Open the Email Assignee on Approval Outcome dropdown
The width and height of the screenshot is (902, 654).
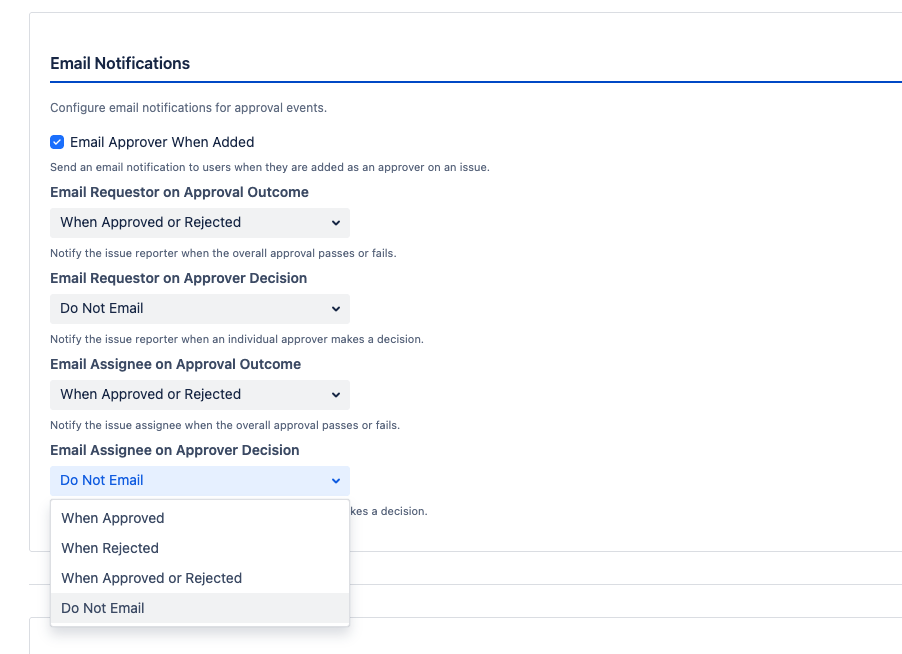199,394
